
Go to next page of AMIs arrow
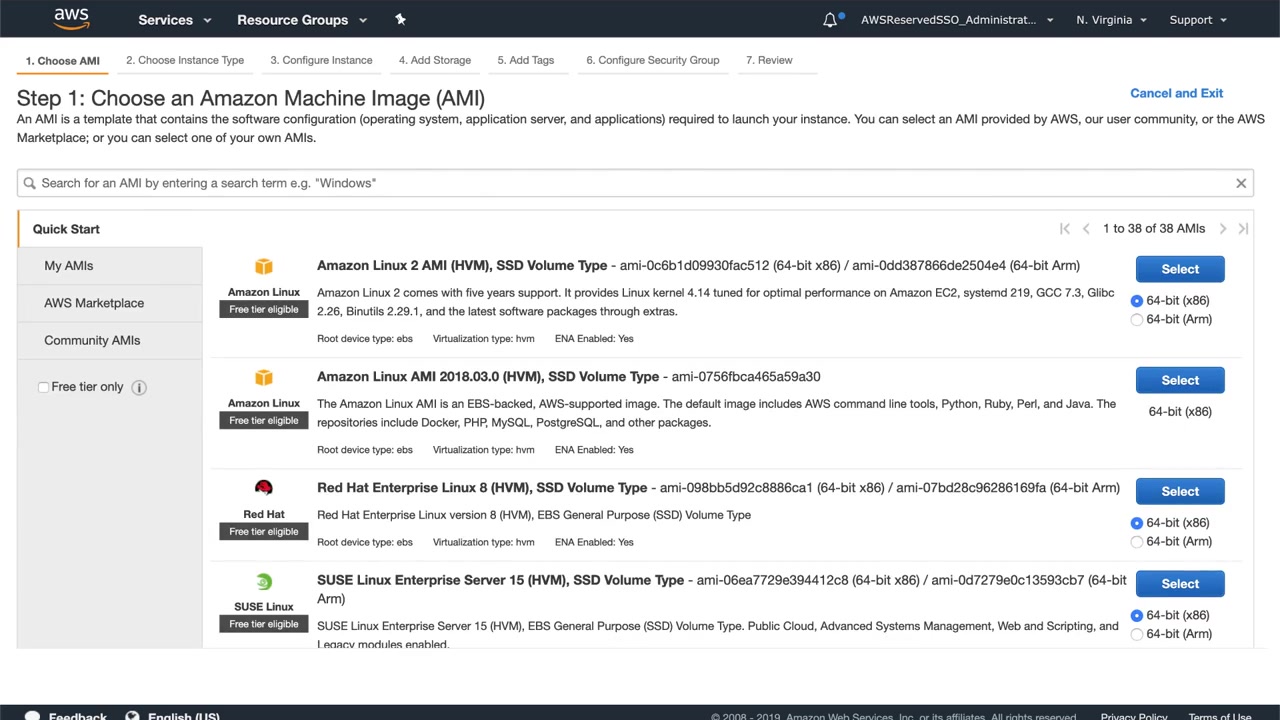[1222, 229]
